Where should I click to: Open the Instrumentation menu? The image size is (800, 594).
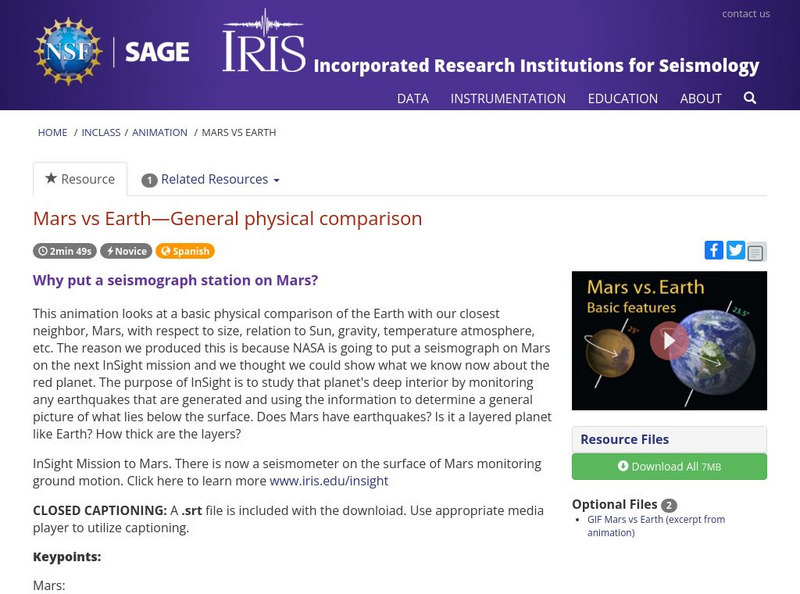(510, 99)
